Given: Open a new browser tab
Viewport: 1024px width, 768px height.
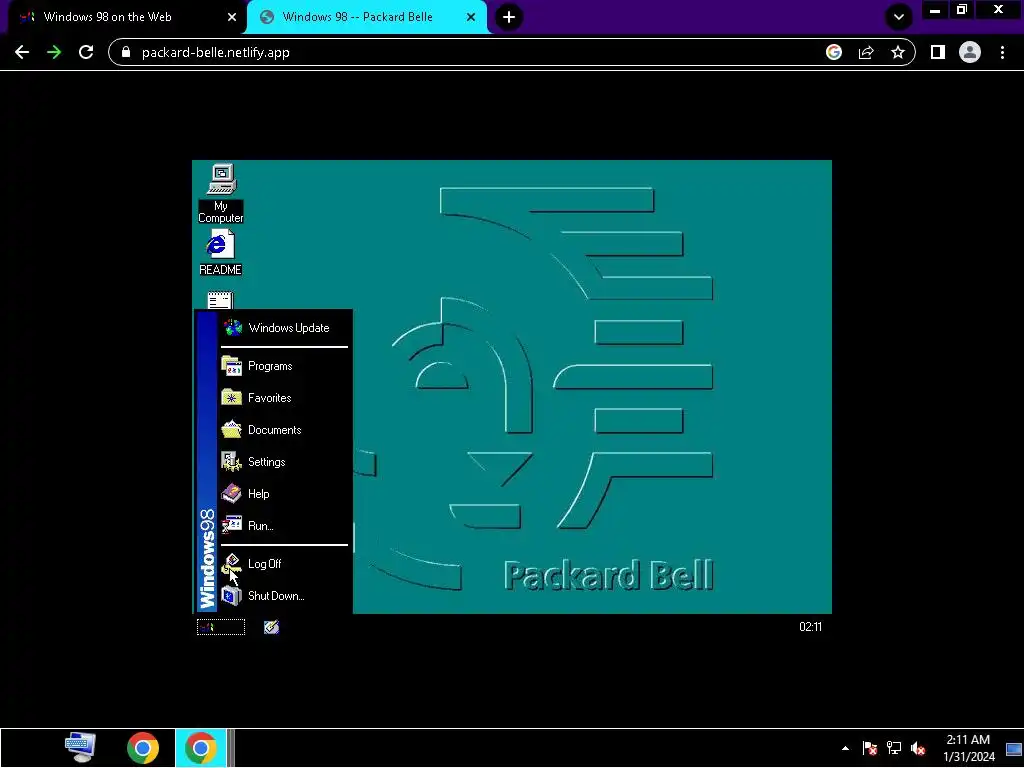Looking at the screenshot, I should click(509, 17).
